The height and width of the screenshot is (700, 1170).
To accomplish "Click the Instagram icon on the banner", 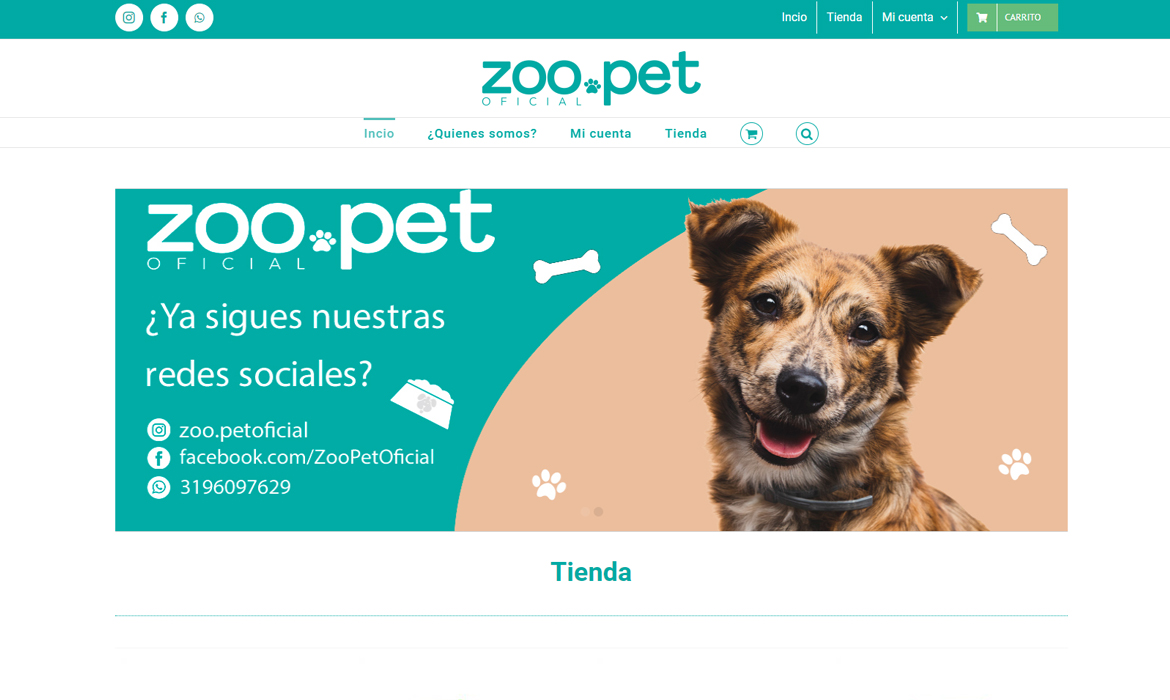I will pos(158,430).
